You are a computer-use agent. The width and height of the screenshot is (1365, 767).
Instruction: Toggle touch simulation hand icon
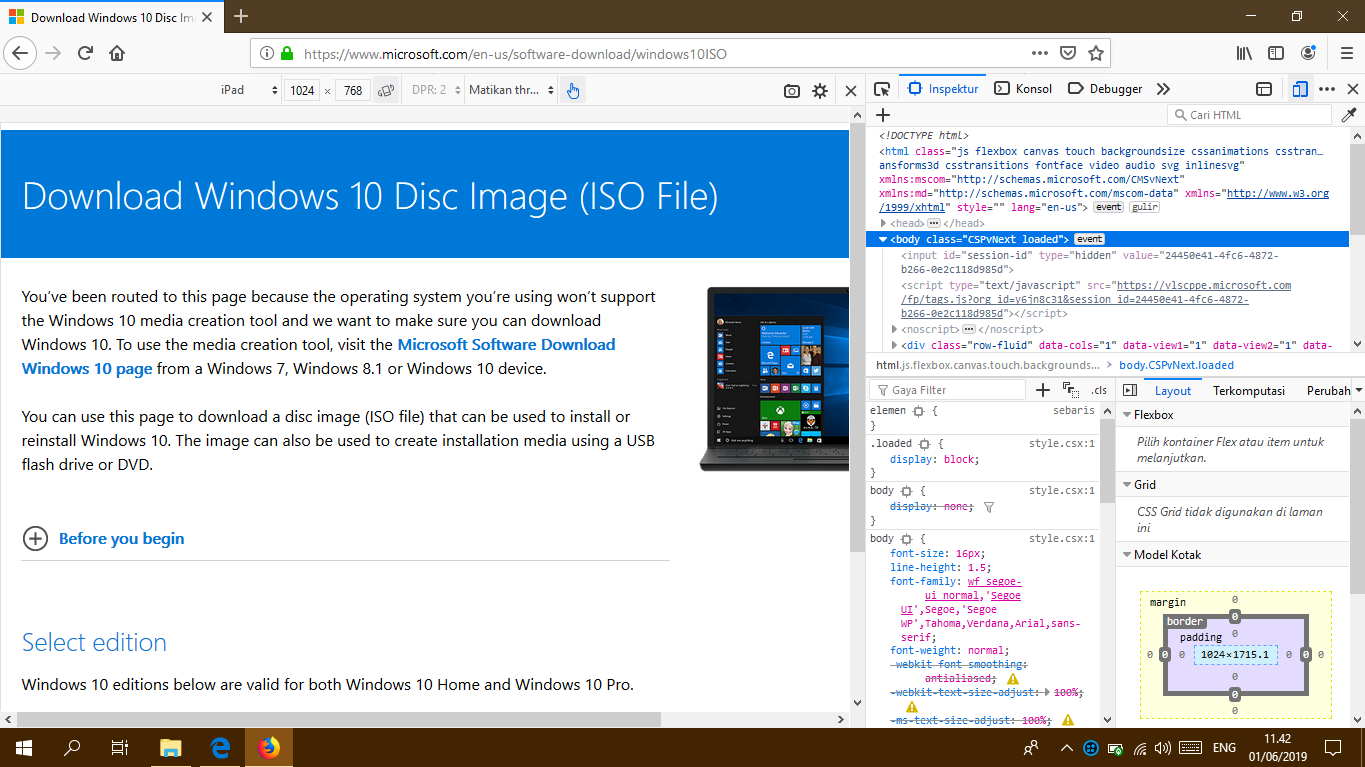[572, 90]
